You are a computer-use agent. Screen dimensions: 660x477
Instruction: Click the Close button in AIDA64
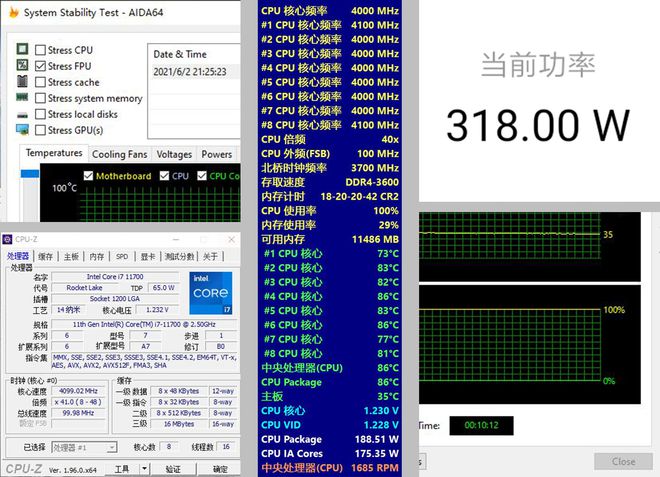point(623,462)
